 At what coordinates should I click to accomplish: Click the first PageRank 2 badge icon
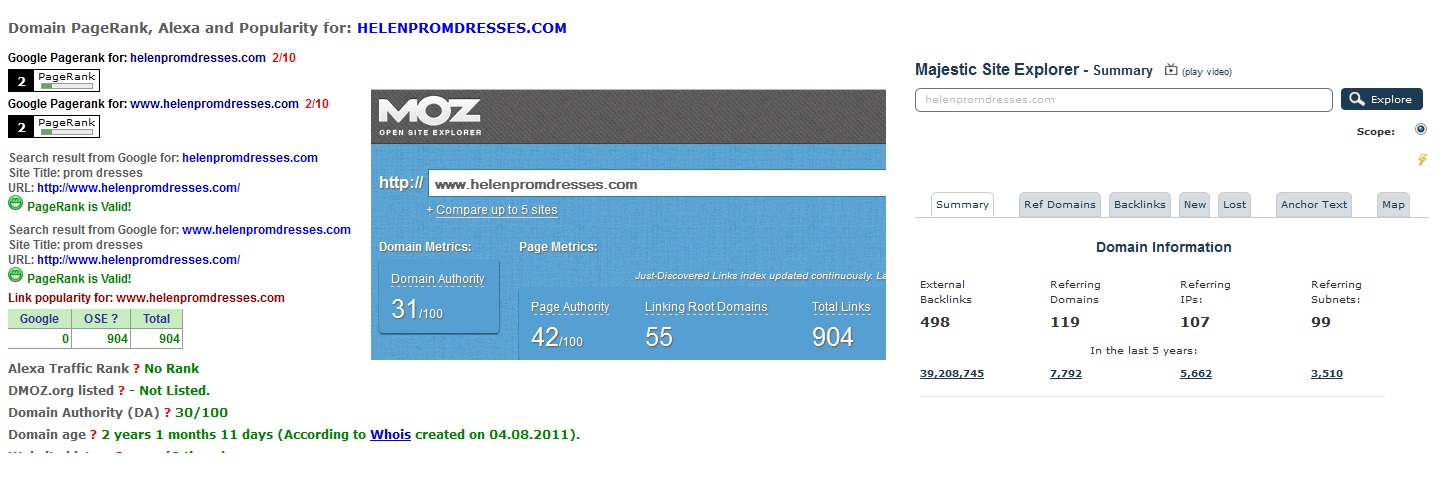tap(54, 80)
